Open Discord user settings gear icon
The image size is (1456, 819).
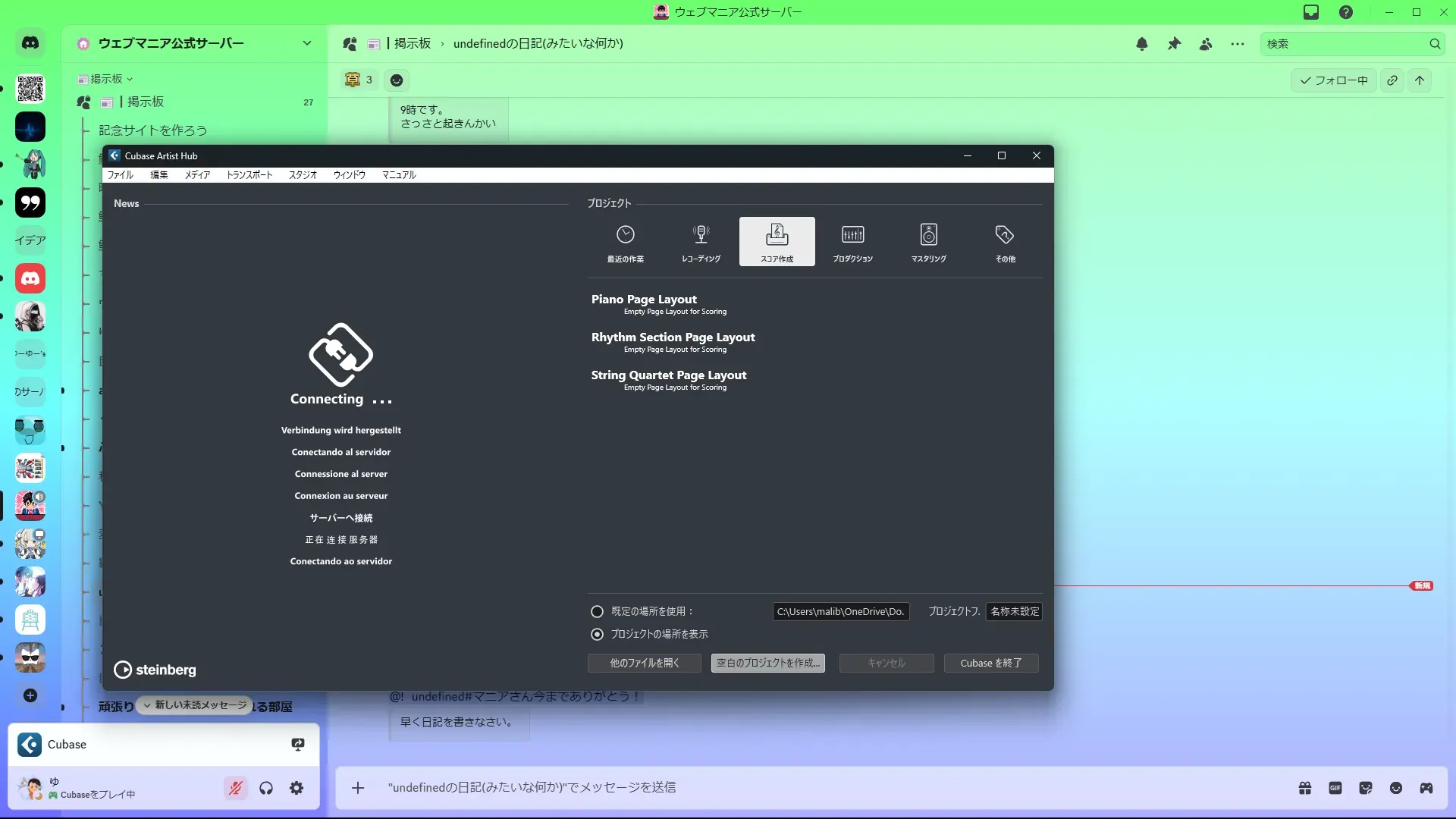[x=297, y=788]
